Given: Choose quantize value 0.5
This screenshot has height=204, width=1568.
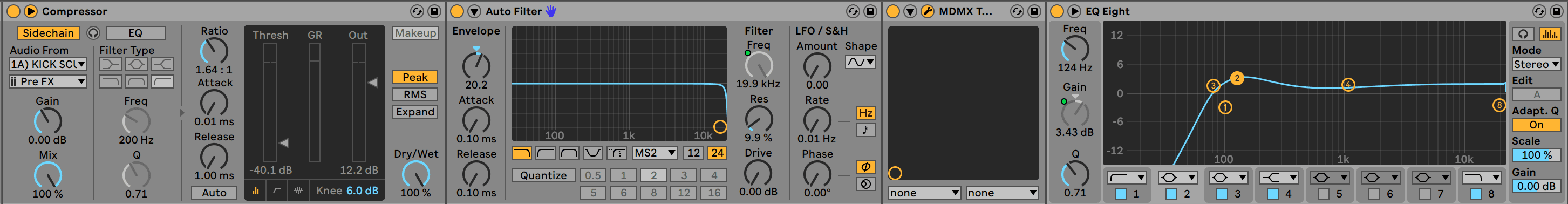Looking at the screenshot, I should pos(593,175).
